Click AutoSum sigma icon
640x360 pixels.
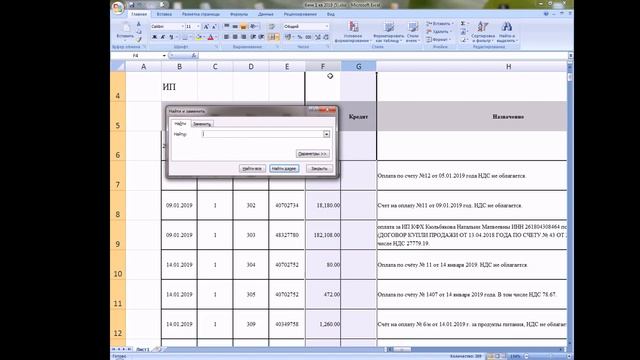pyautogui.click(x=463, y=24)
